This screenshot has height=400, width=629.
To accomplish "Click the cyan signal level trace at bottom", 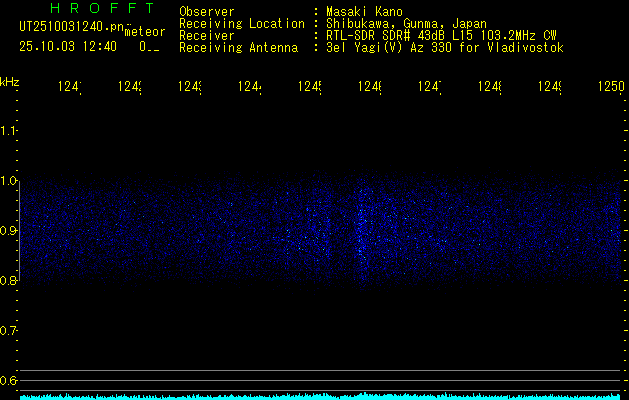I will coord(322,396).
